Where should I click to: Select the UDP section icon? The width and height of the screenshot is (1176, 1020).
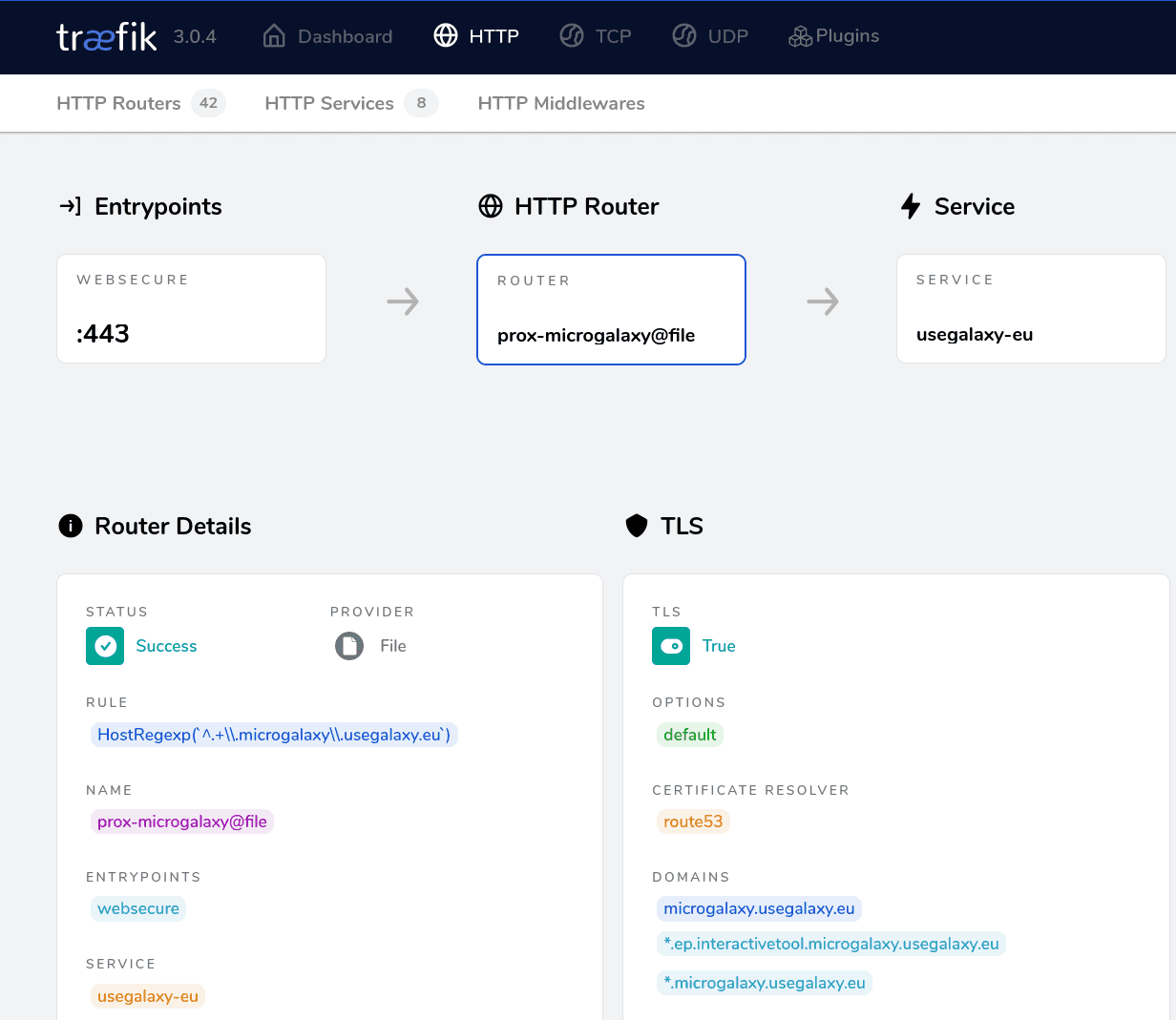684,35
